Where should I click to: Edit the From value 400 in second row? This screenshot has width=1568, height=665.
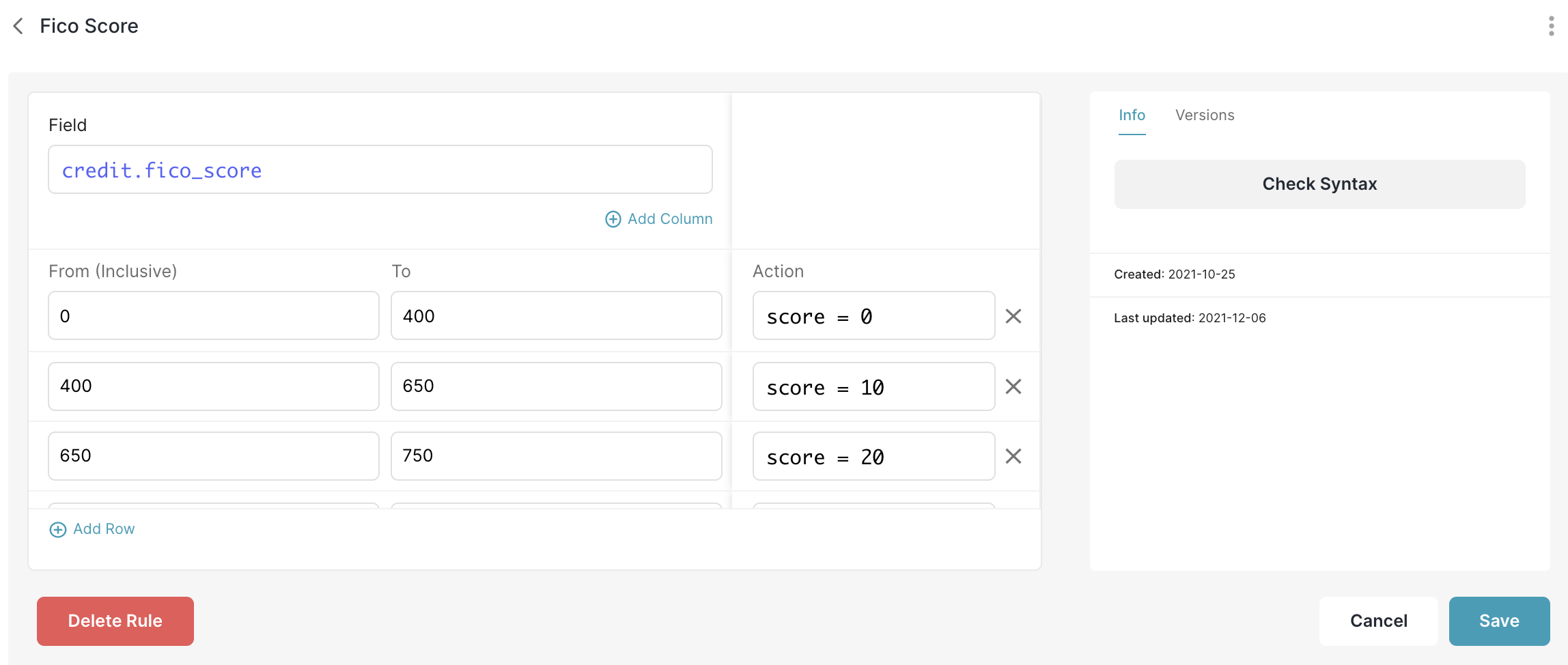tap(214, 386)
